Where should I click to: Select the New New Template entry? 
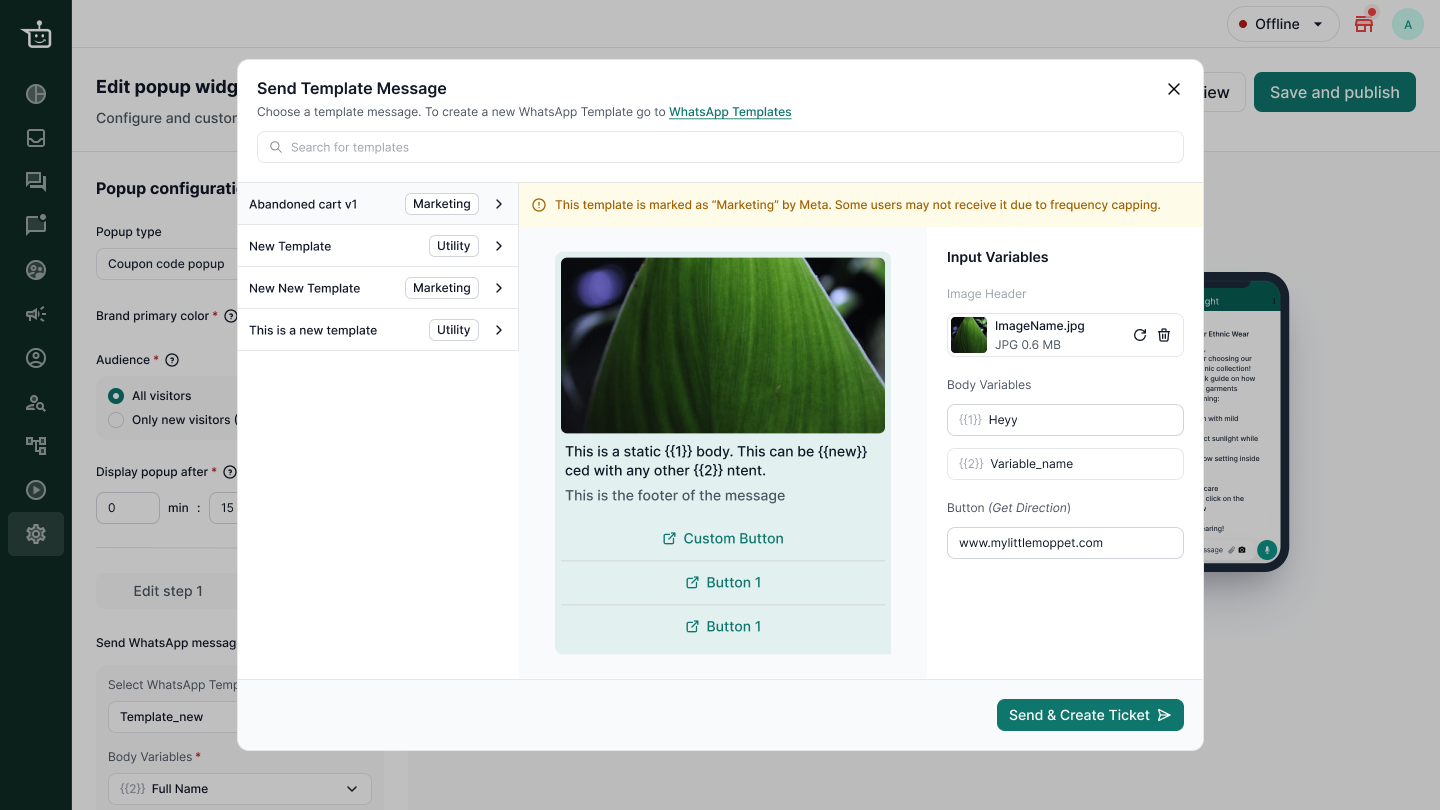pos(378,288)
